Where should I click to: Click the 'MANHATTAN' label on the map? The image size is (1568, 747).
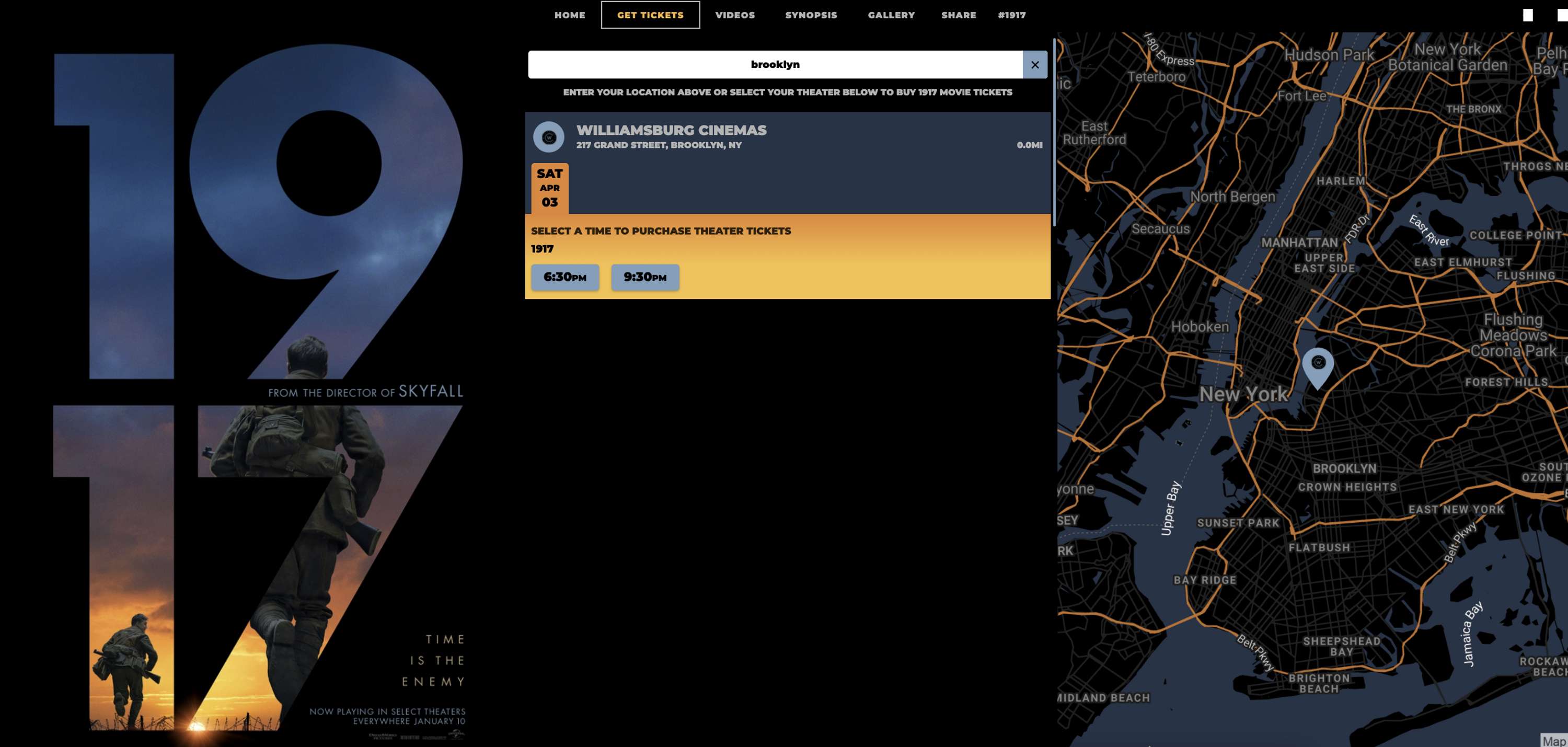pyautogui.click(x=1299, y=243)
